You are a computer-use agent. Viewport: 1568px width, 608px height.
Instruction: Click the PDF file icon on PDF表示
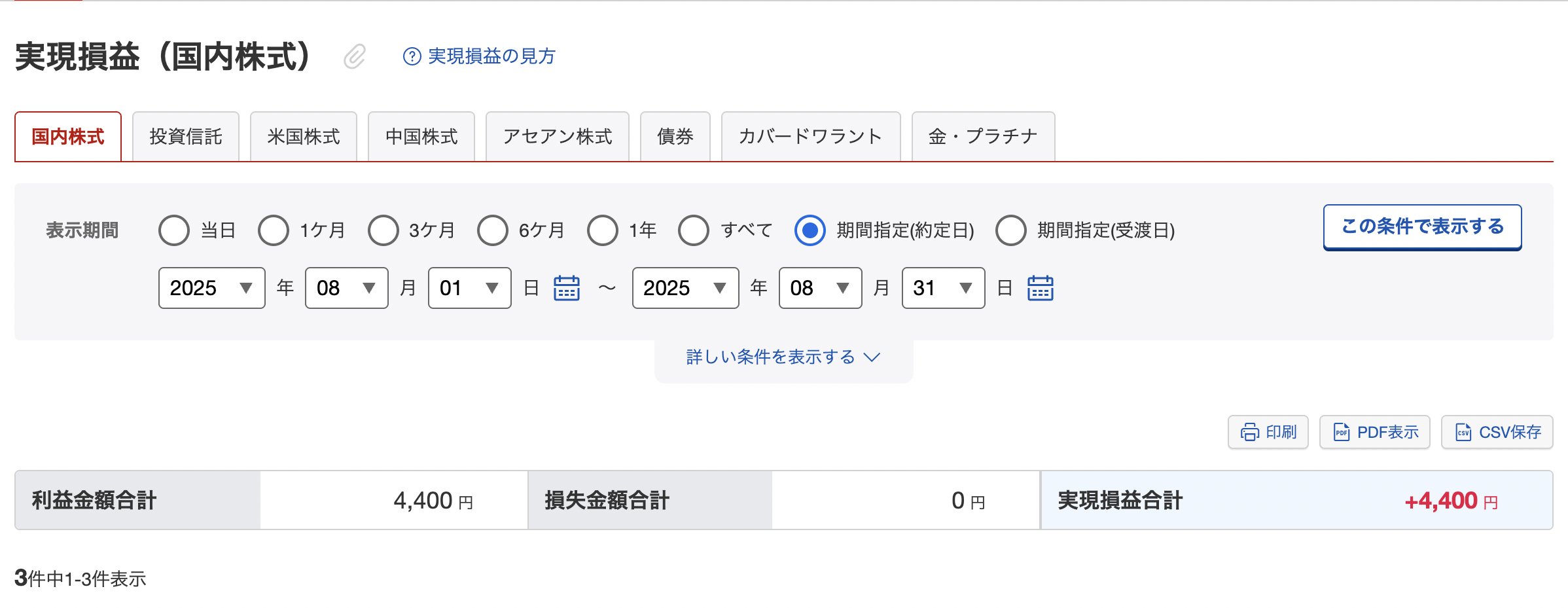1342,433
